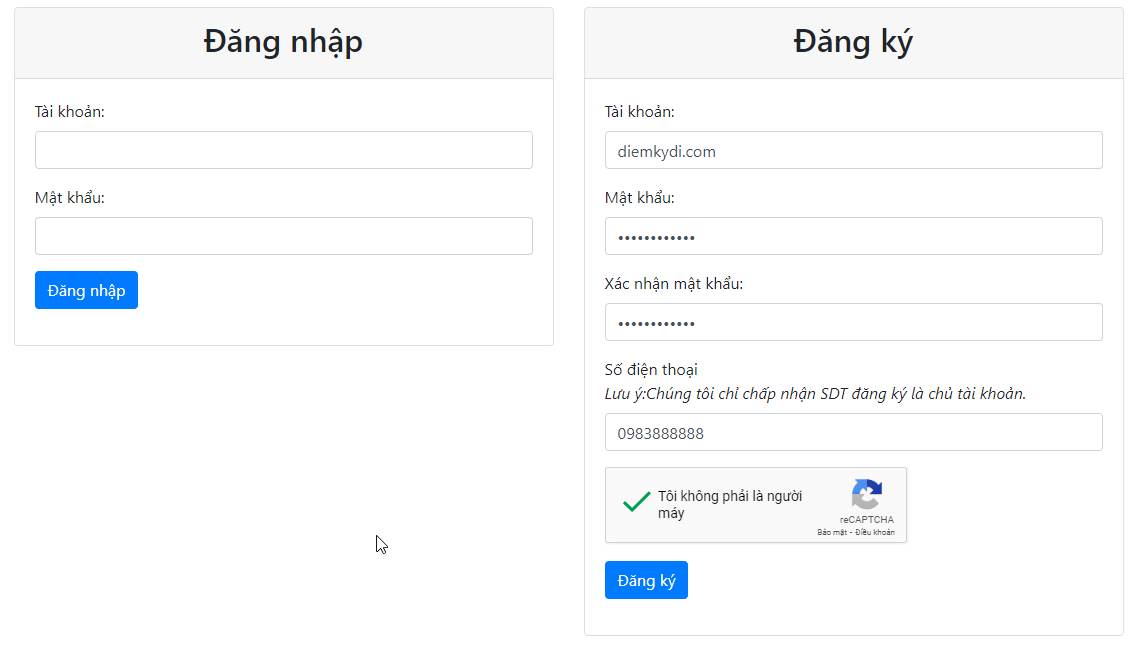The width and height of the screenshot is (1137, 649).
Task: Click the 'Đăng ký' panel heading
Action: tap(853, 42)
